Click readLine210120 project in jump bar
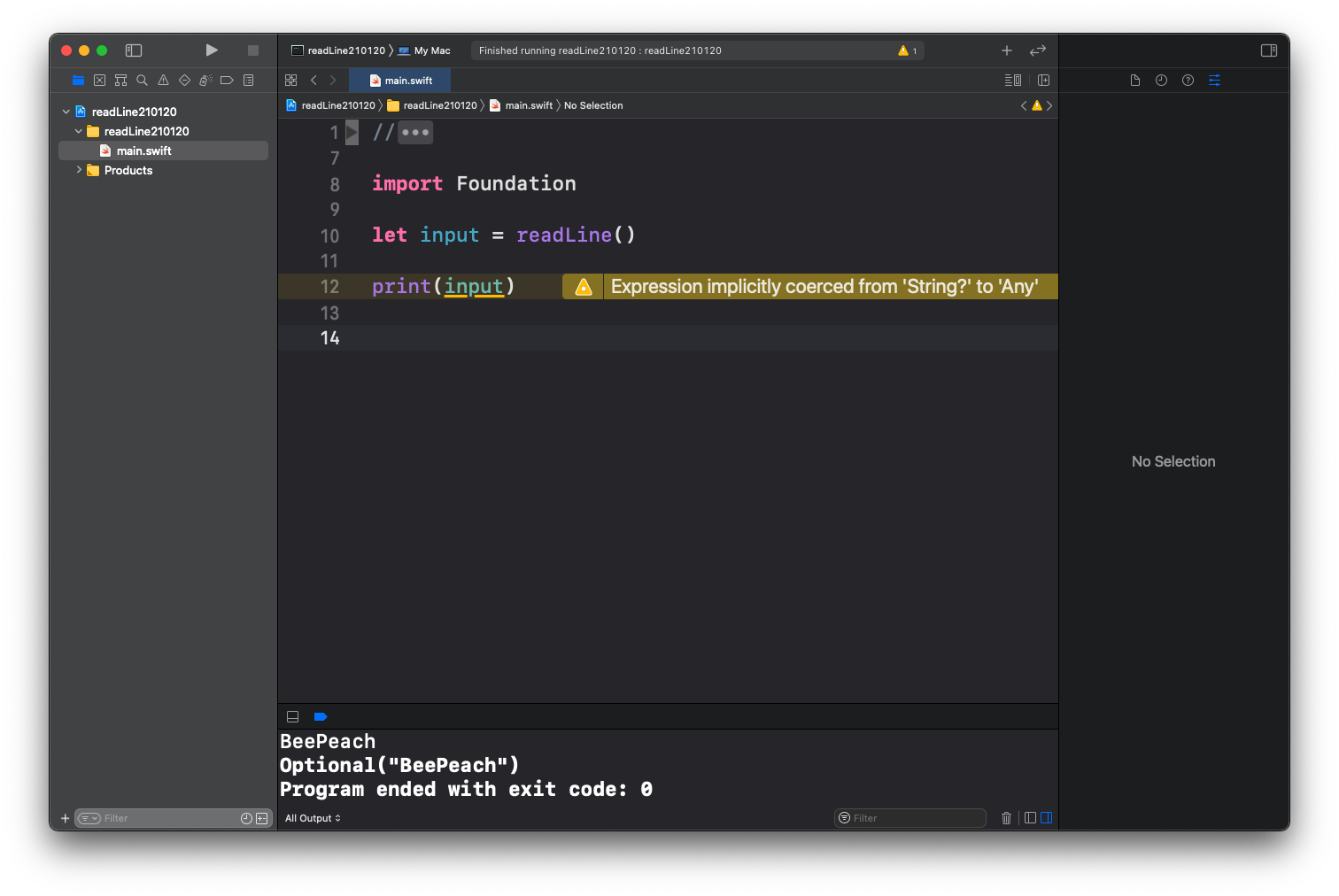The image size is (1339, 896). coord(331,105)
